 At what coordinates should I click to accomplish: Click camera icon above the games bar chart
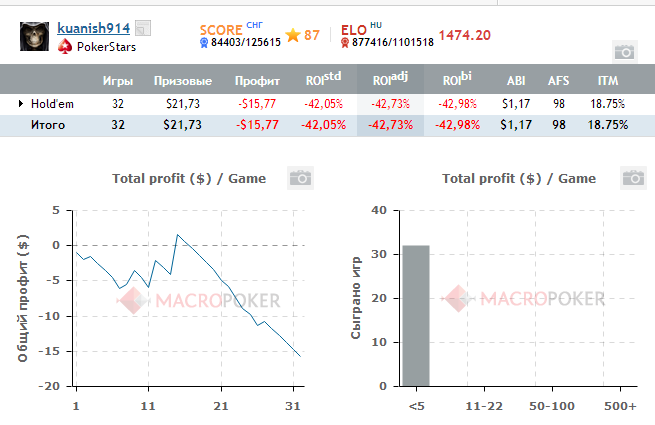pyautogui.click(x=632, y=178)
